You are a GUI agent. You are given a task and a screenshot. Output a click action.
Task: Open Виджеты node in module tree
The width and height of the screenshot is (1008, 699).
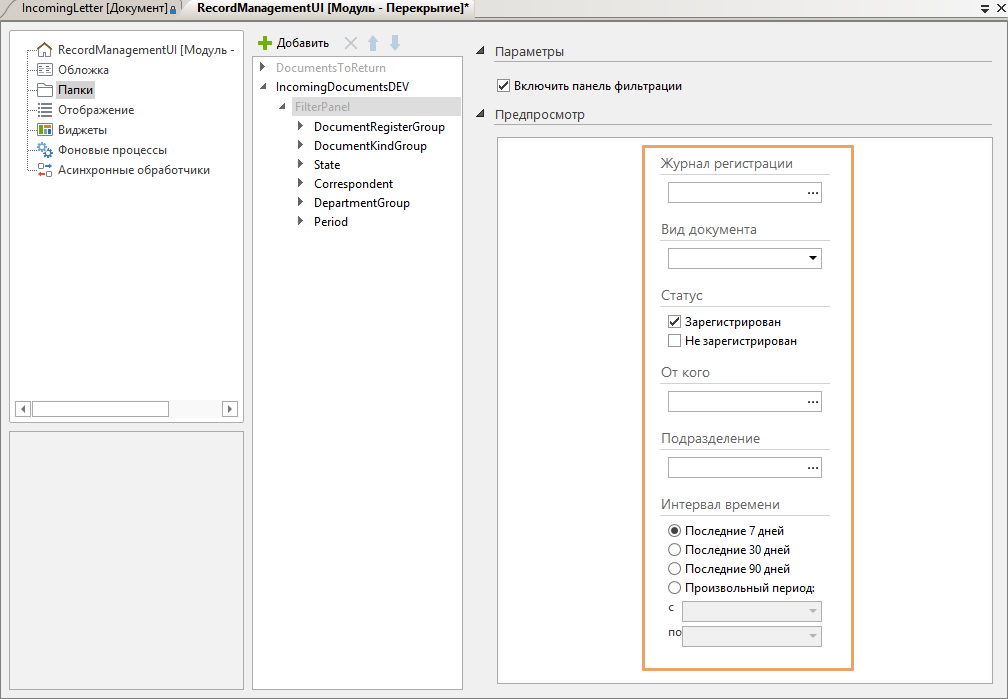coord(81,130)
